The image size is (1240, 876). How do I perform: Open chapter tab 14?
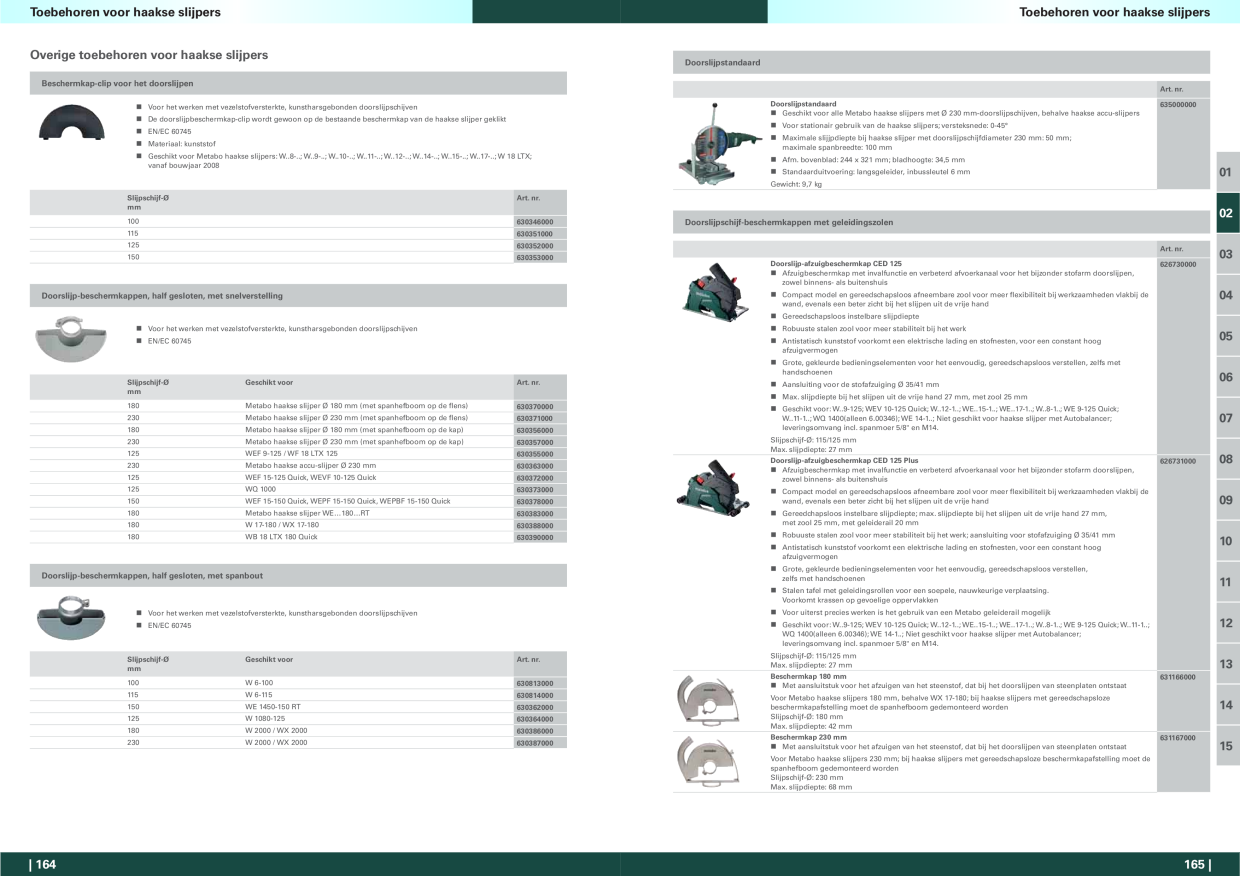[x=1227, y=705]
